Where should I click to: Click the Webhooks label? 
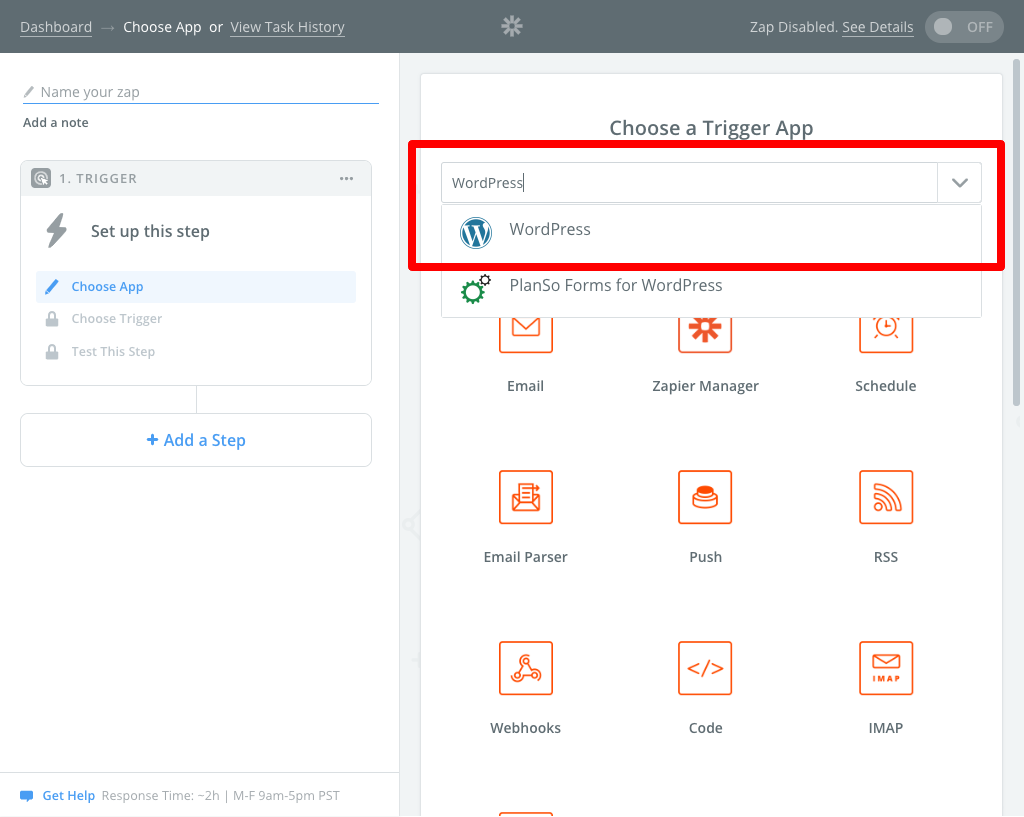[526, 728]
